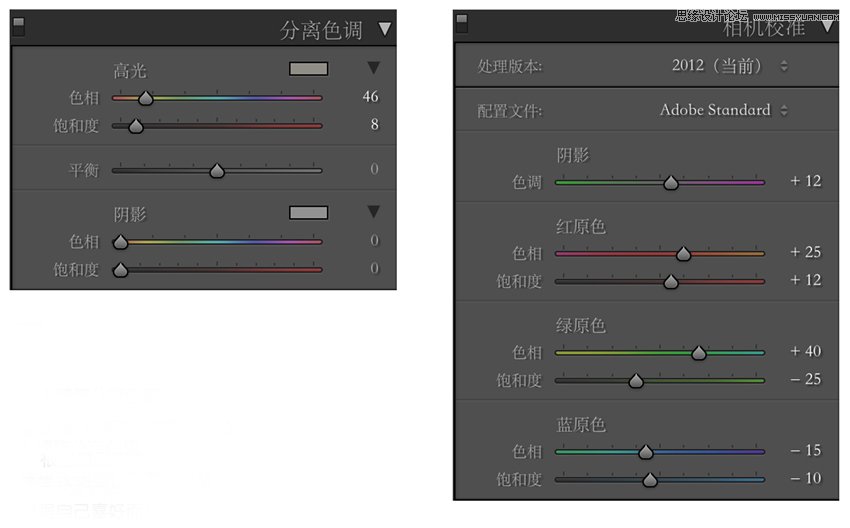
Task: Click the 蓝原色 色相 slider handle
Action: click(645, 452)
